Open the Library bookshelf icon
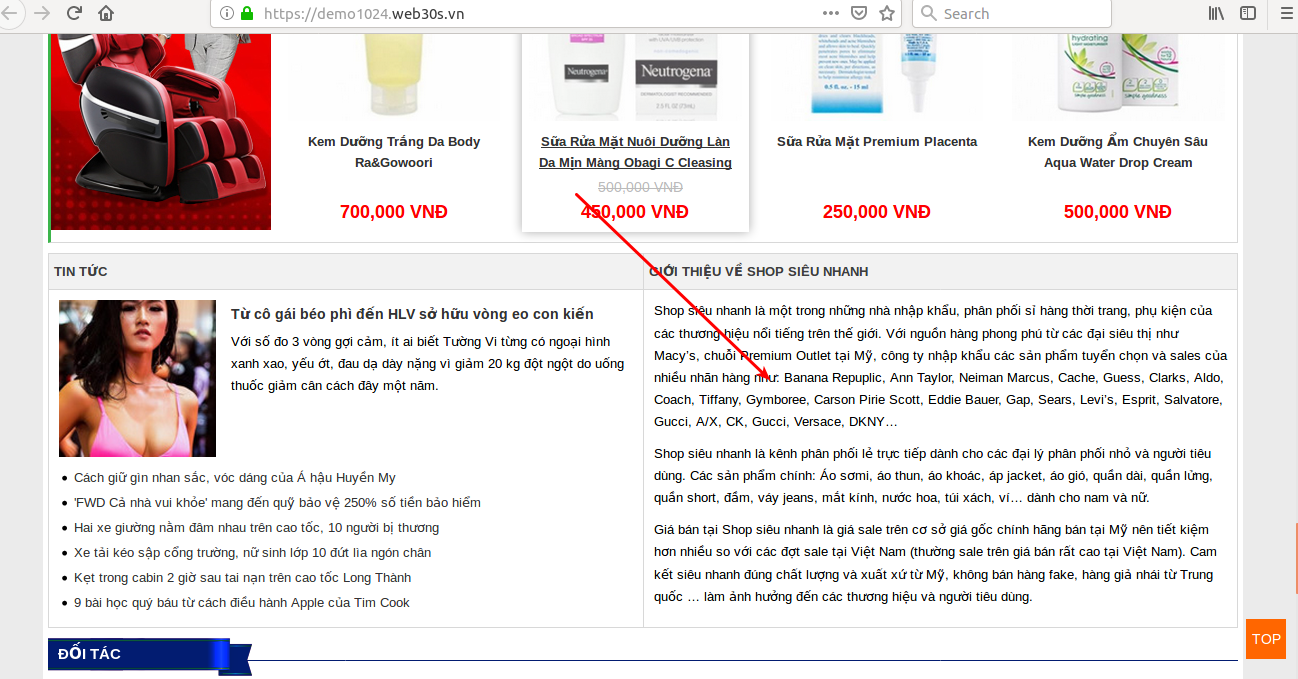The width and height of the screenshot is (1298, 679). (x=1217, y=13)
